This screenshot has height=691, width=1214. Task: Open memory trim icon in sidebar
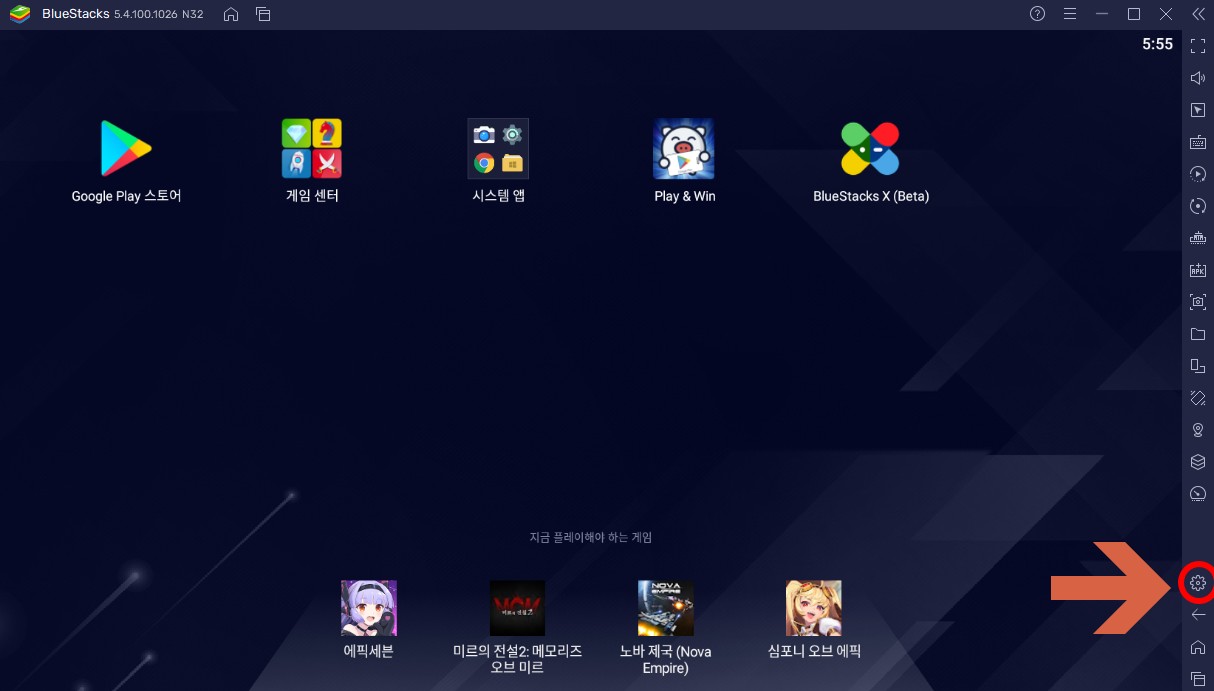point(1198,238)
